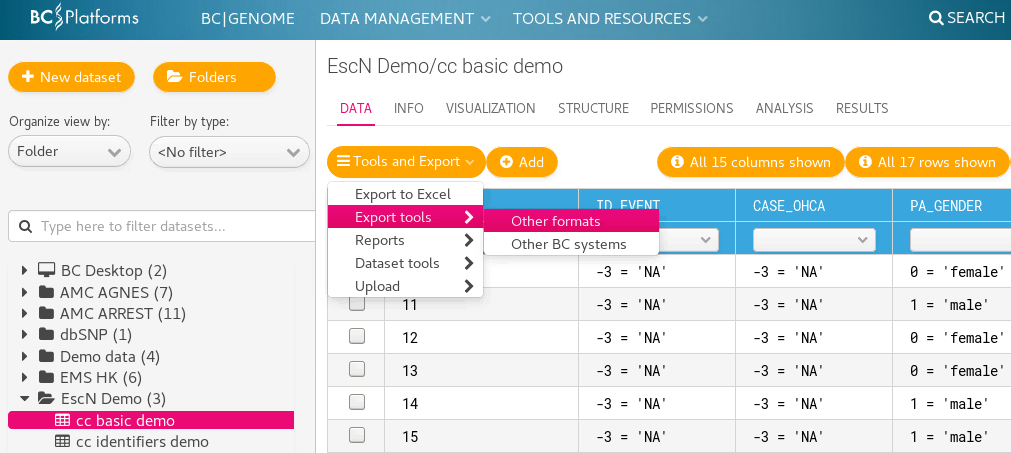1011x453 pixels.
Task: Expand the BC Desktop tree node
Action: tap(25, 271)
